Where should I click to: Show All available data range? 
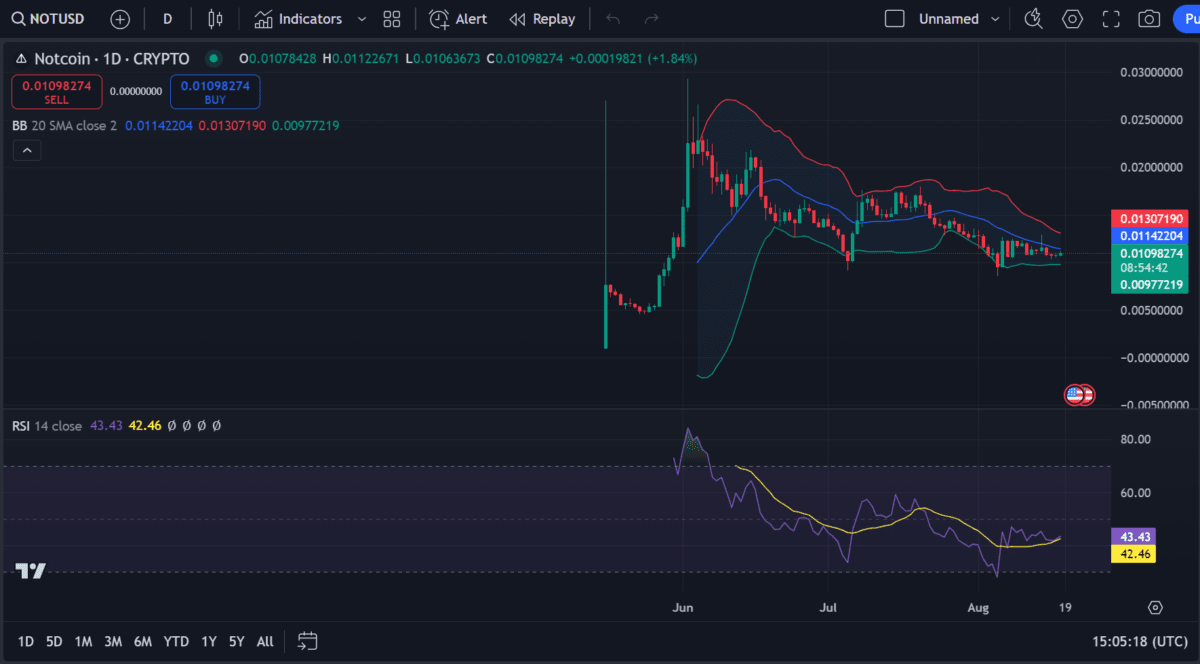(x=265, y=641)
